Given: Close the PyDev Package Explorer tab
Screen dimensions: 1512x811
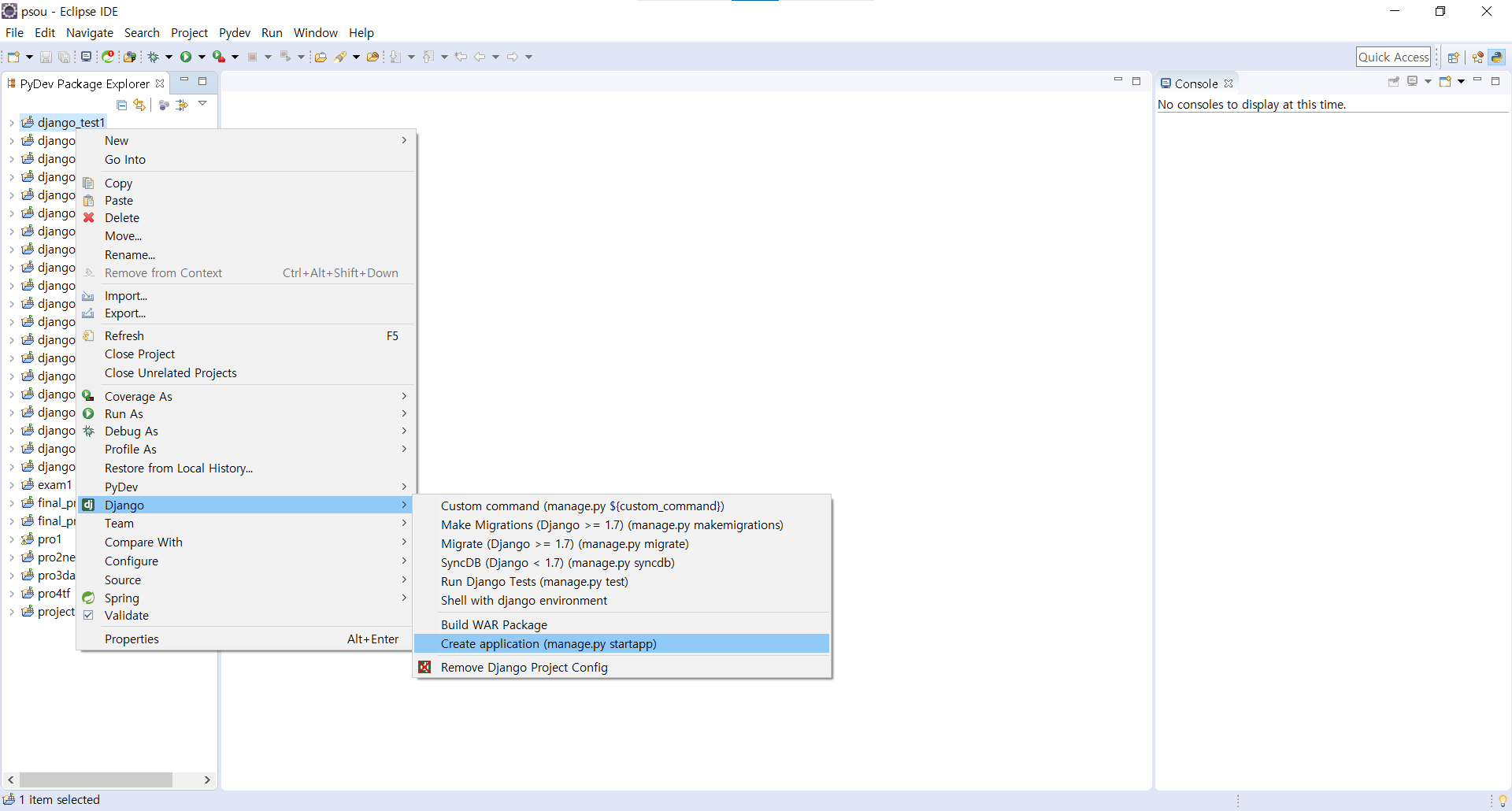Looking at the screenshot, I should (x=160, y=83).
